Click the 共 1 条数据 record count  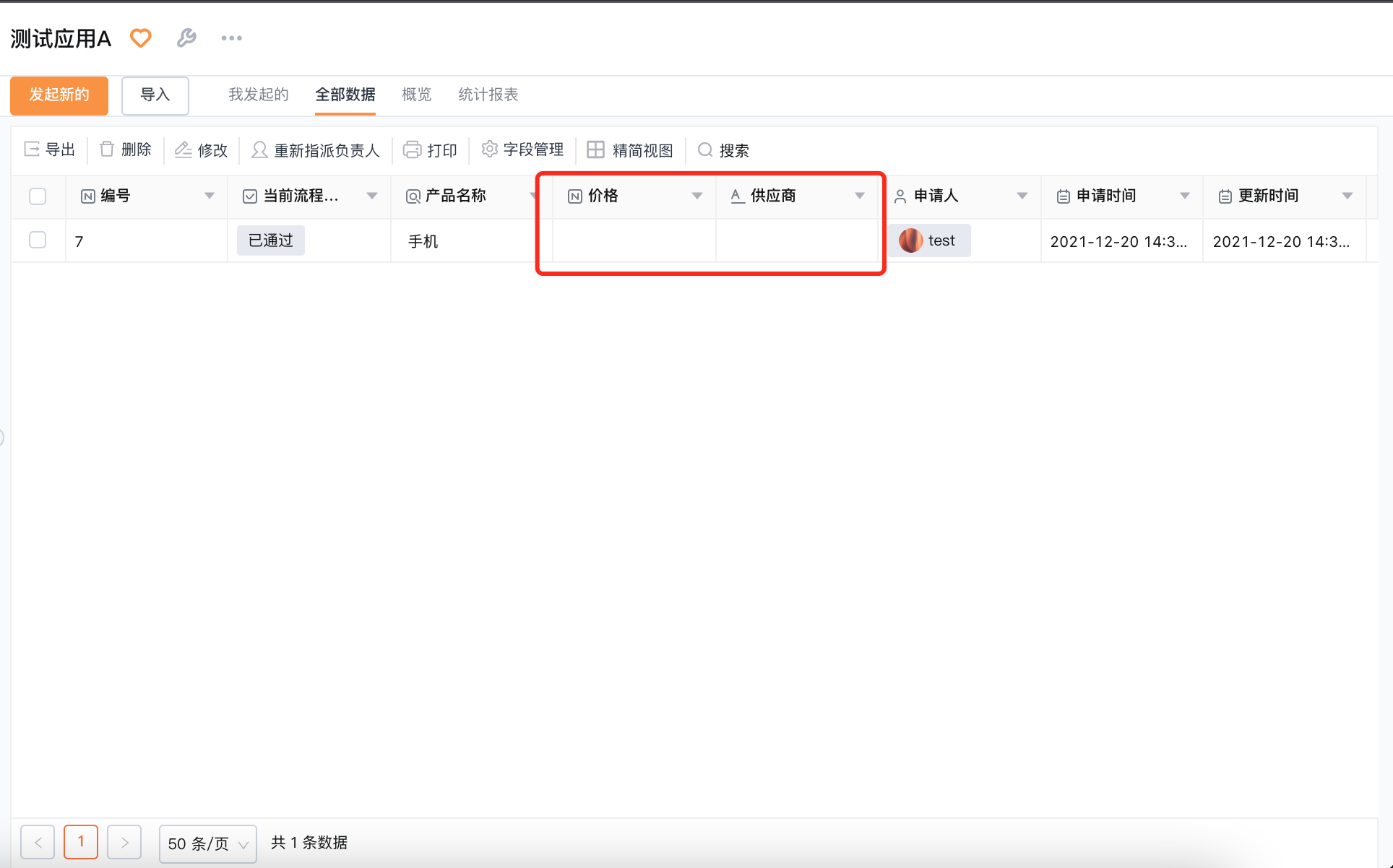(x=309, y=843)
